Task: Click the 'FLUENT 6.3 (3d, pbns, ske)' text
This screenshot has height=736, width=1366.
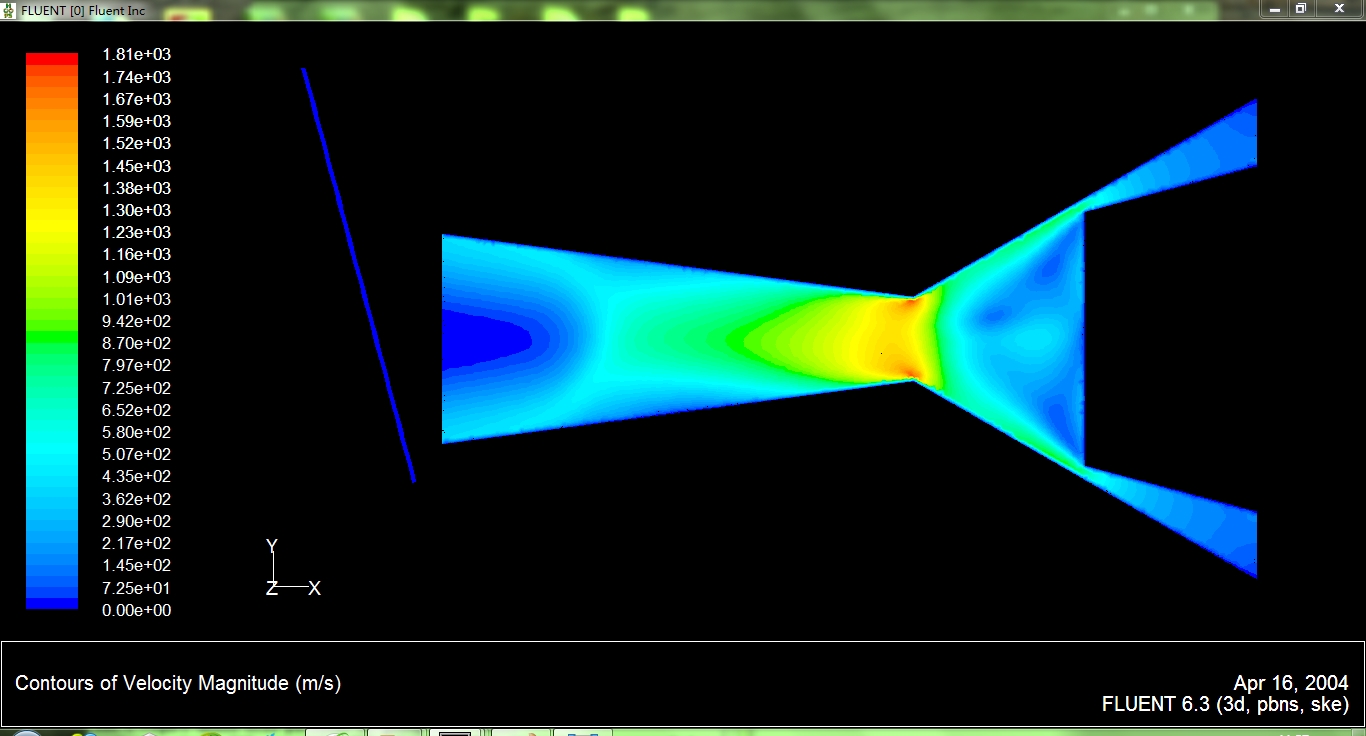Action: click(1224, 704)
